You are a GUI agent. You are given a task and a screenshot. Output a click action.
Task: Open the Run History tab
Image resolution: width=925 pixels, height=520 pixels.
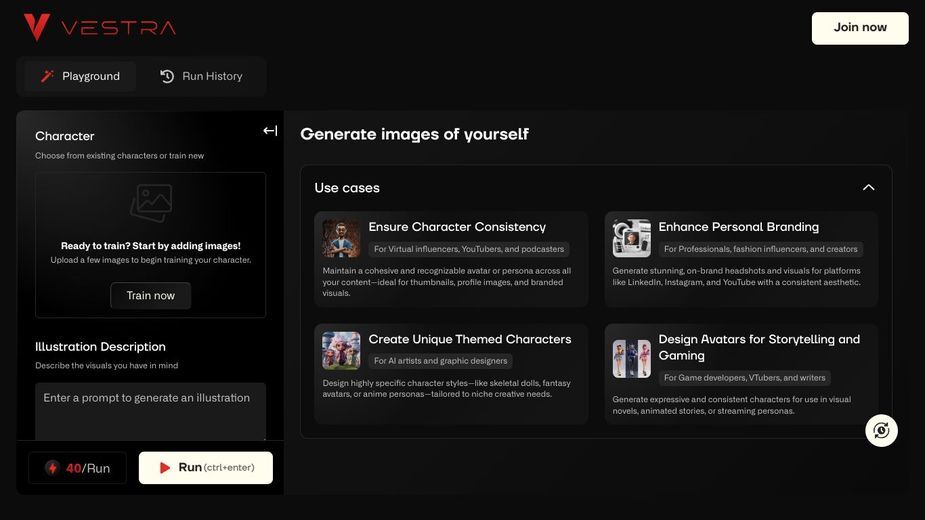(x=201, y=76)
